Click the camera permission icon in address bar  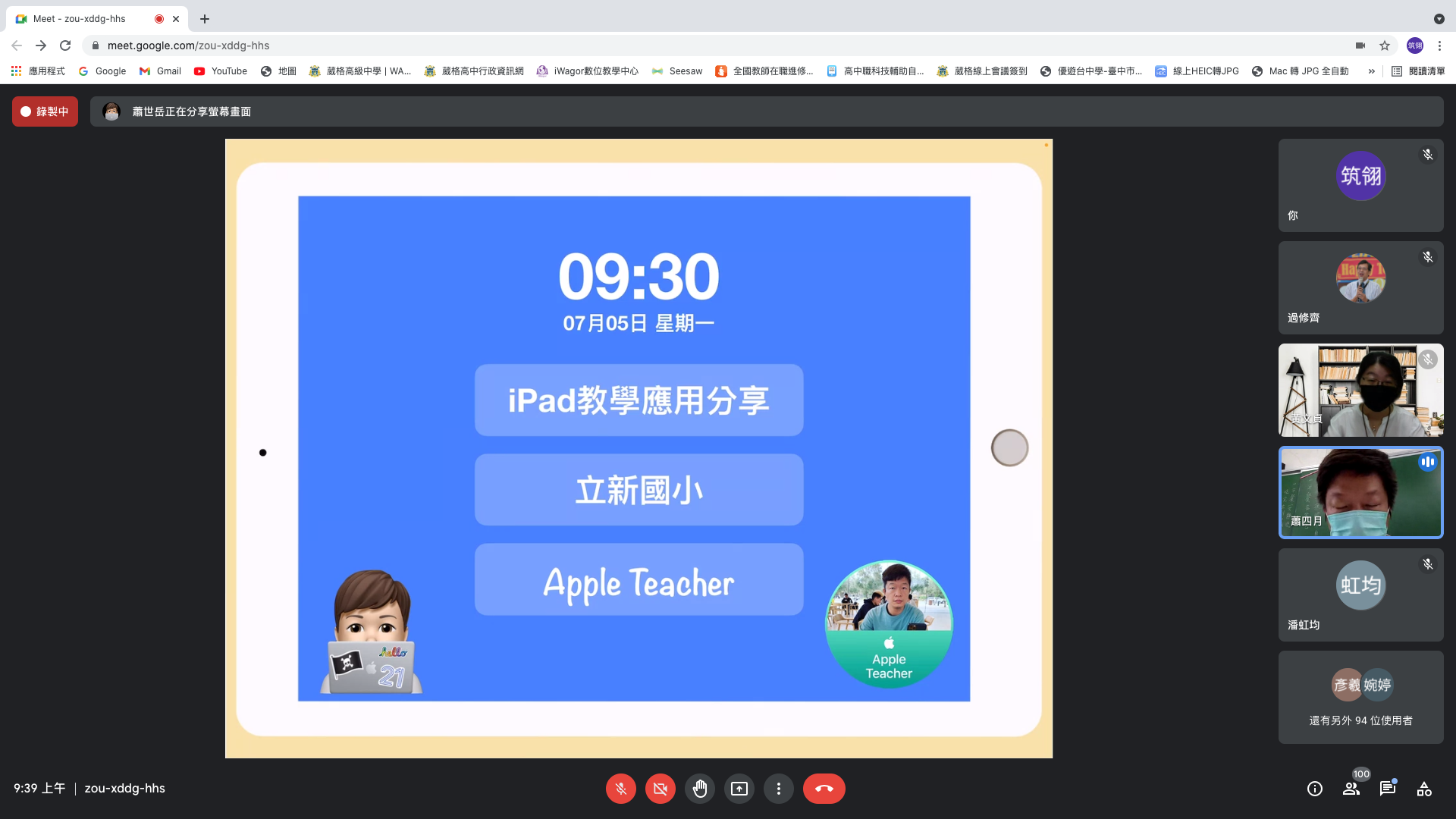coord(1360,45)
